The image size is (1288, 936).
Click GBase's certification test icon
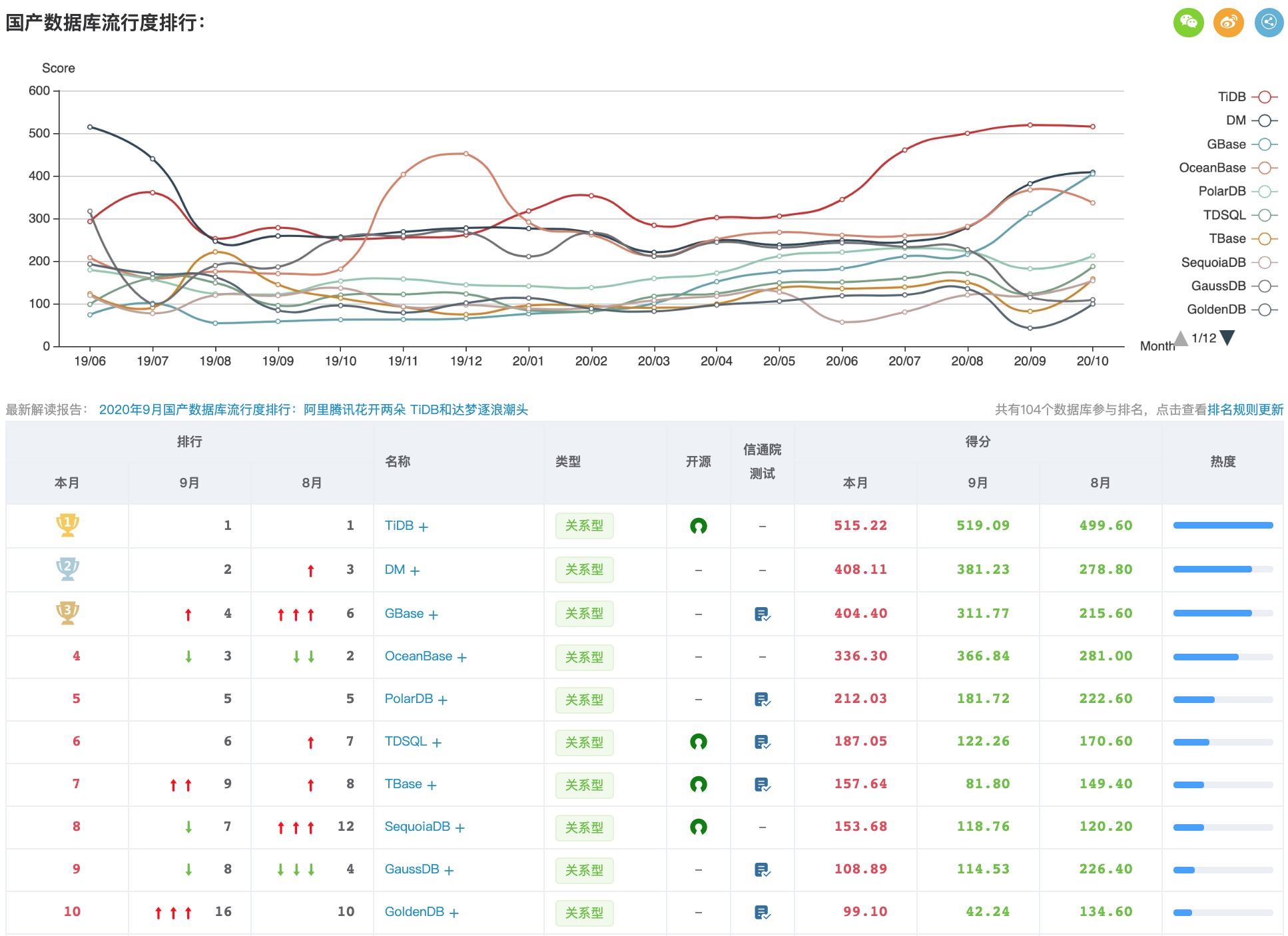click(762, 614)
